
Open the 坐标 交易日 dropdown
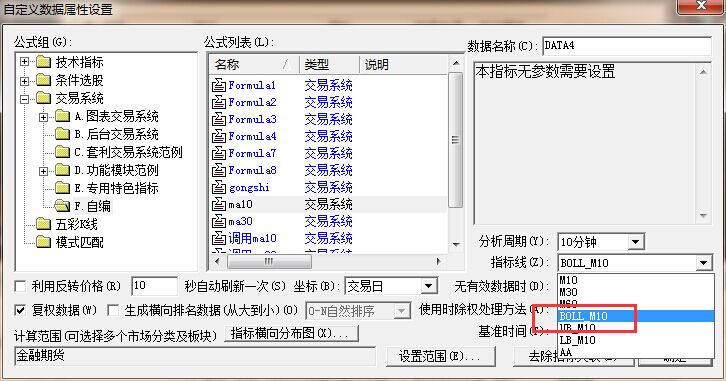(x=429, y=286)
